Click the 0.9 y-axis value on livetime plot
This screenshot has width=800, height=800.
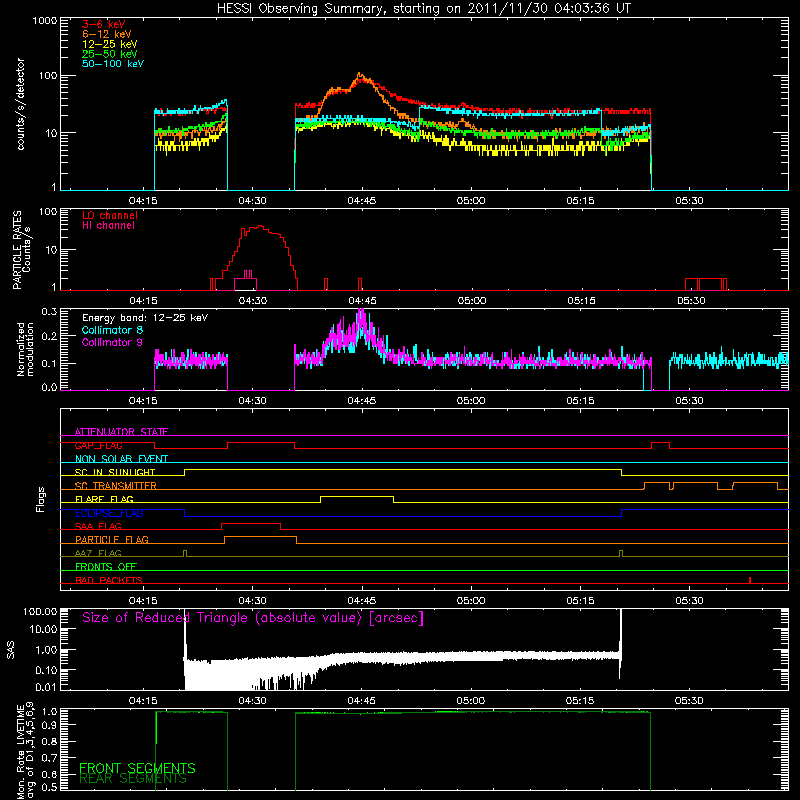[x=51, y=724]
